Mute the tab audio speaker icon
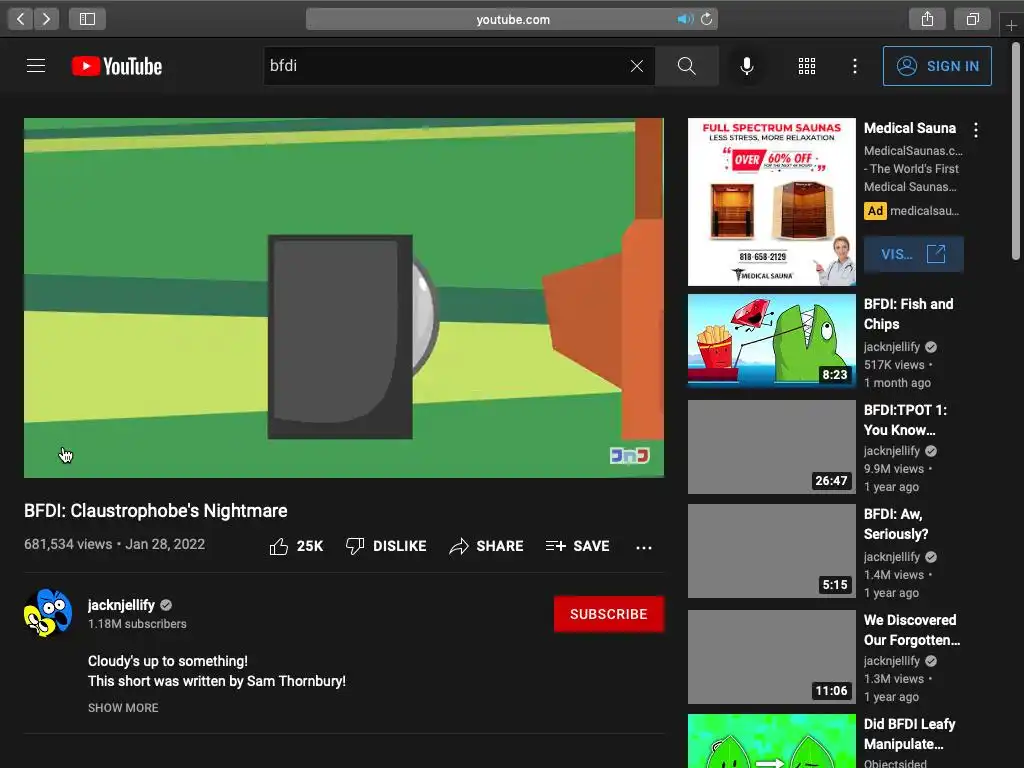1024x768 pixels. [684, 19]
